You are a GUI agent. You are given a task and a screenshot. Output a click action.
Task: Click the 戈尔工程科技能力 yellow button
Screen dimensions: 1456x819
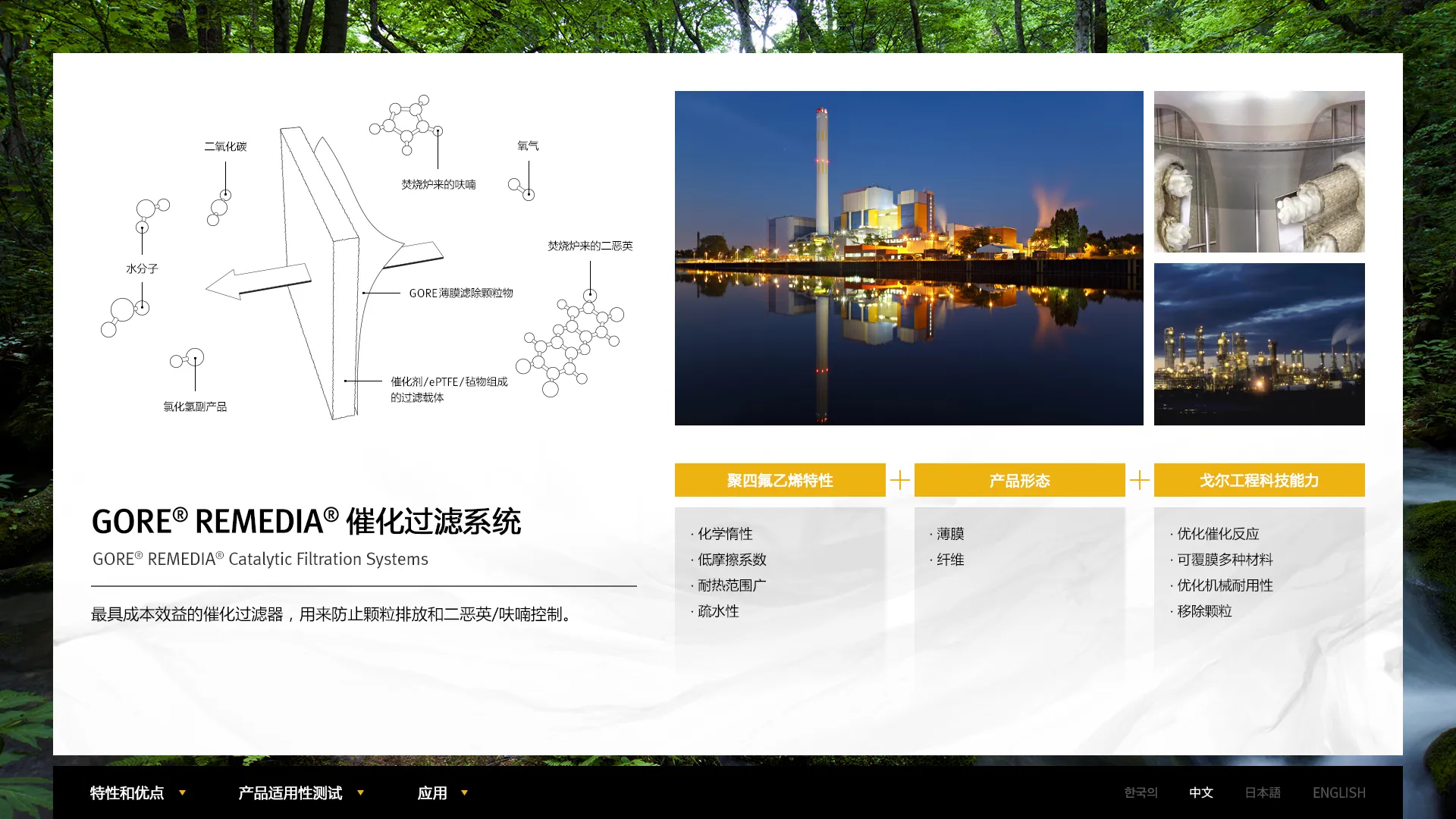click(1259, 480)
